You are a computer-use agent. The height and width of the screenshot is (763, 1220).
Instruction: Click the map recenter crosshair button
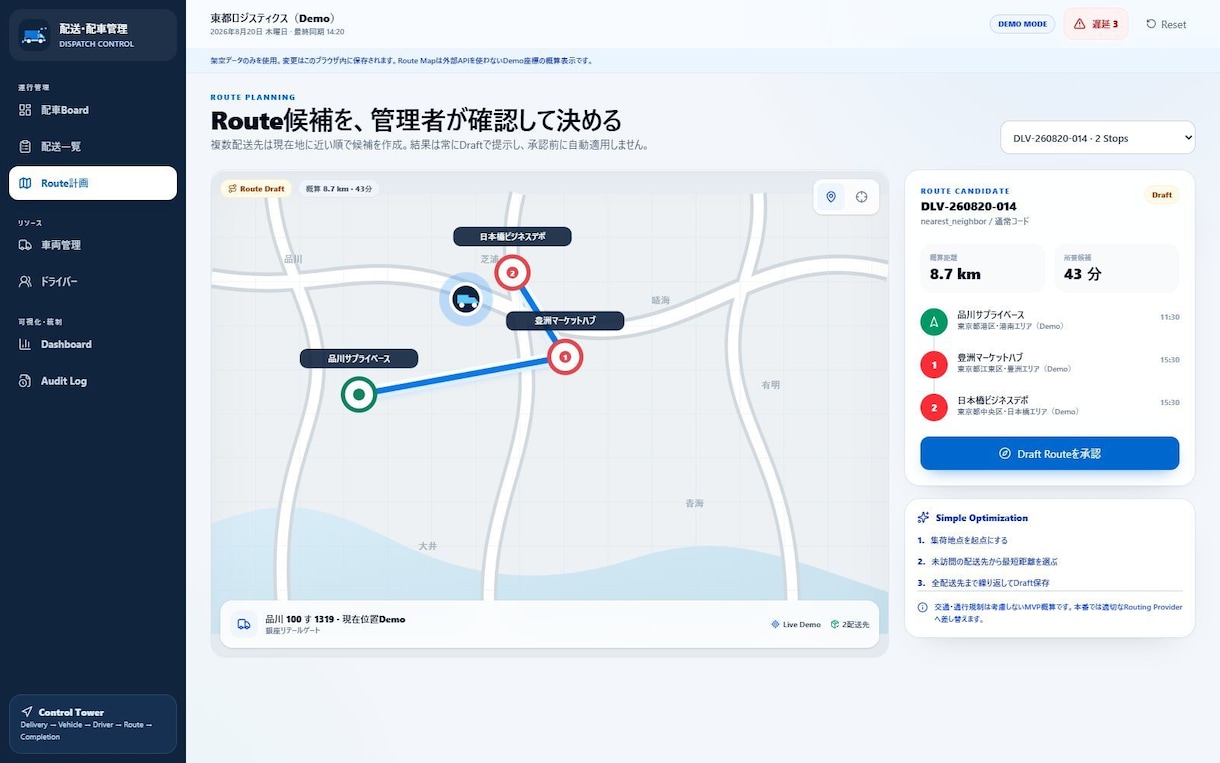pos(861,197)
